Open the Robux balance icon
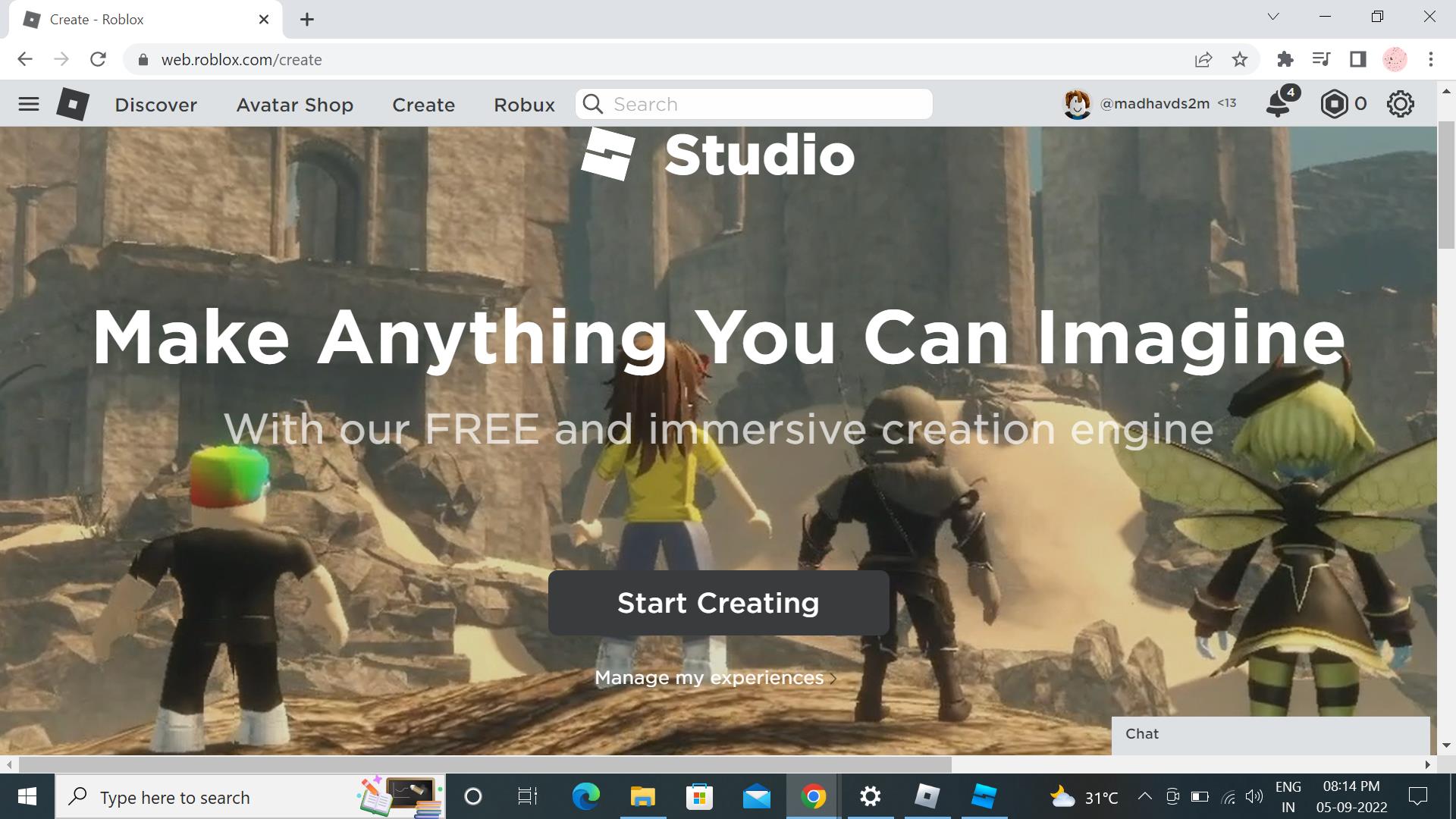Viewport: 1456px width, 819px height. [x=1334, y=104]
